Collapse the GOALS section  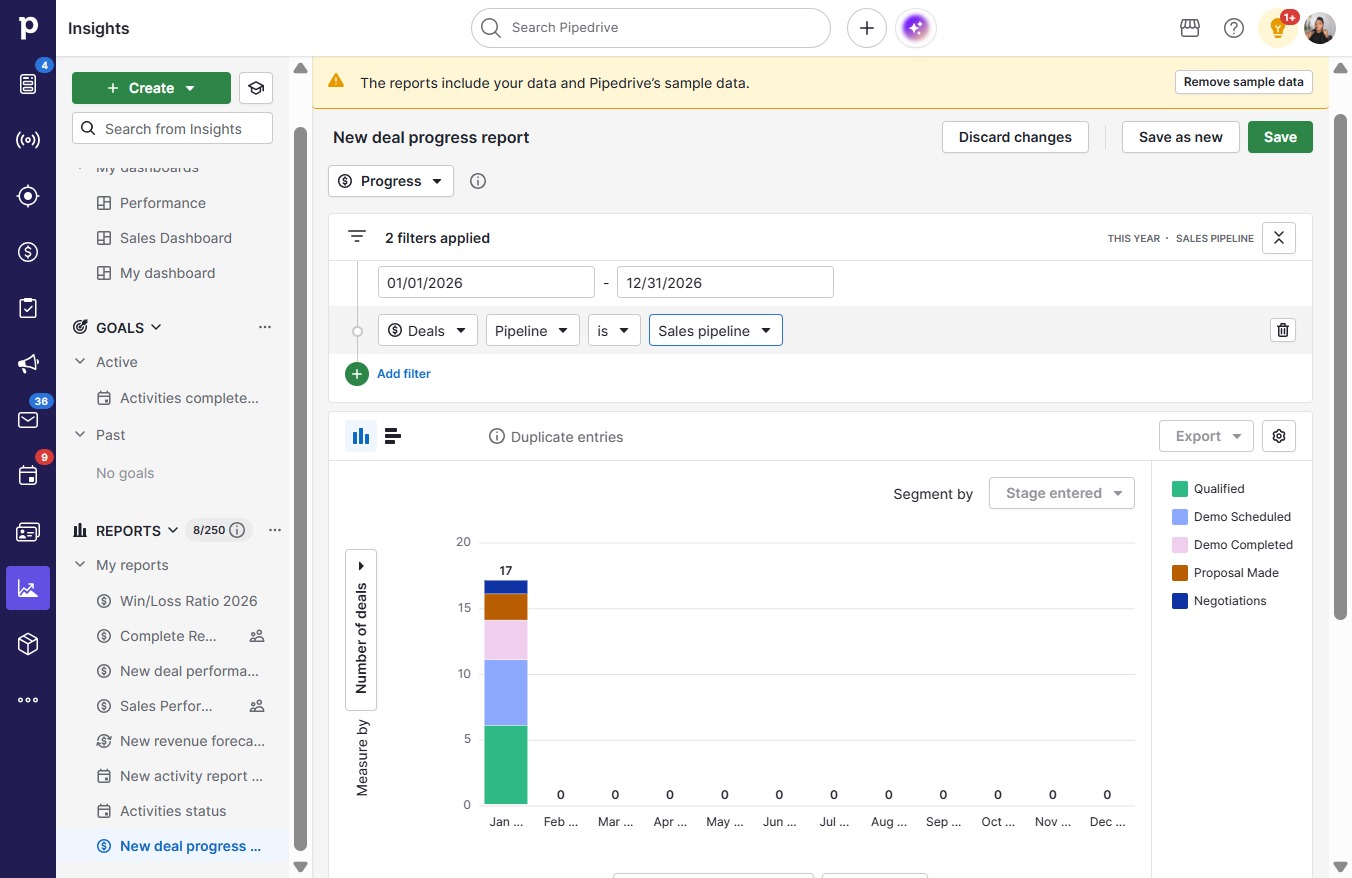(x=157, y=327)
